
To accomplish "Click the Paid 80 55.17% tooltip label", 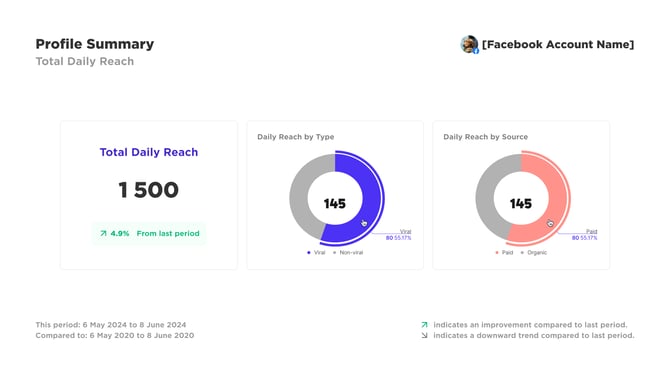I will point(585,235).
